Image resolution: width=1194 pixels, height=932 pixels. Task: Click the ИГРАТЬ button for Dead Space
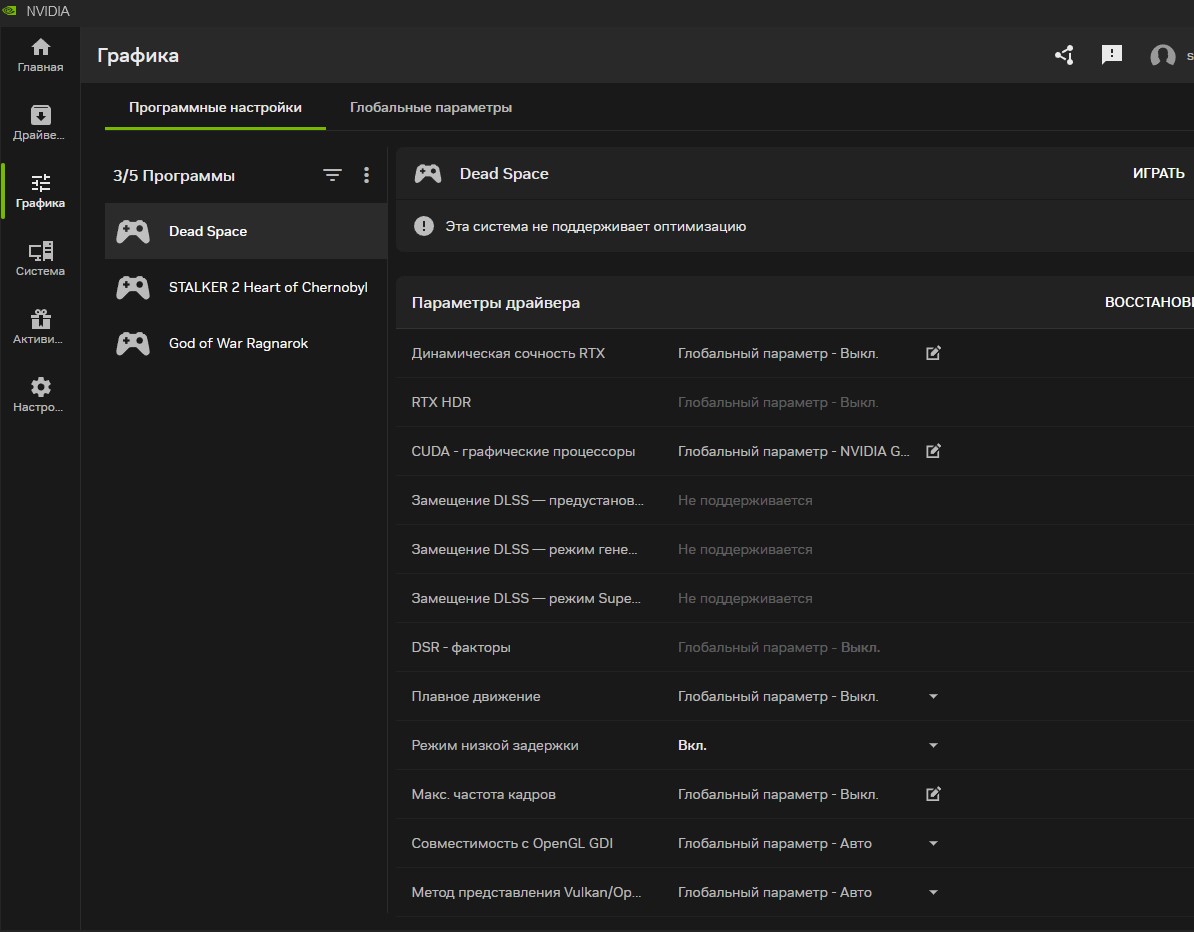(1158, 172)
